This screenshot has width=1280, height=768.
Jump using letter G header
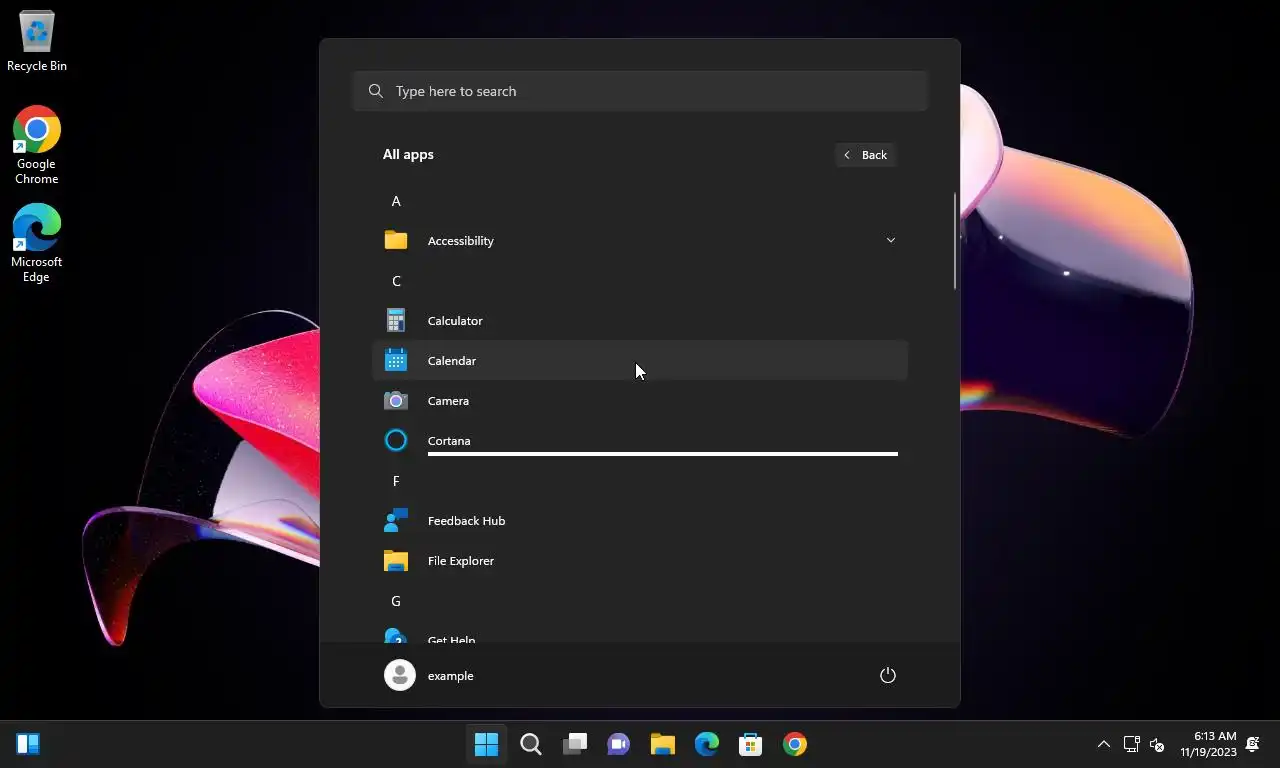pyautogui.click(x=396, y=601)
